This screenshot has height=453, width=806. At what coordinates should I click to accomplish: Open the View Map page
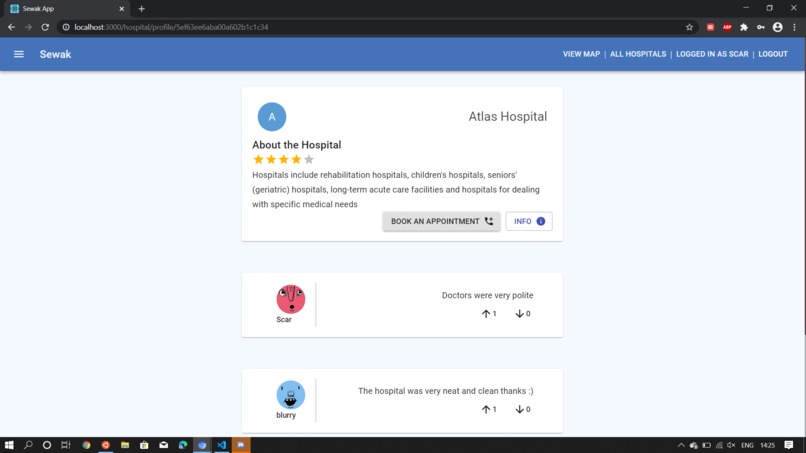(x=581, y=54)
